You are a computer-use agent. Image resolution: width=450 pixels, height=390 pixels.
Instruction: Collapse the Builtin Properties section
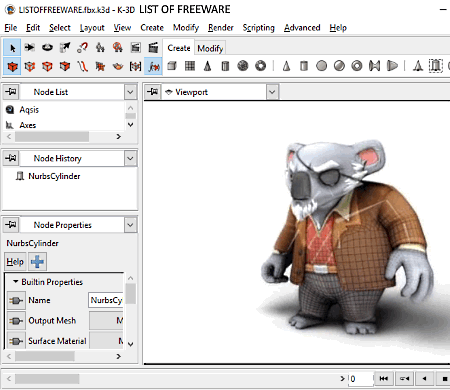click(15, 282)
